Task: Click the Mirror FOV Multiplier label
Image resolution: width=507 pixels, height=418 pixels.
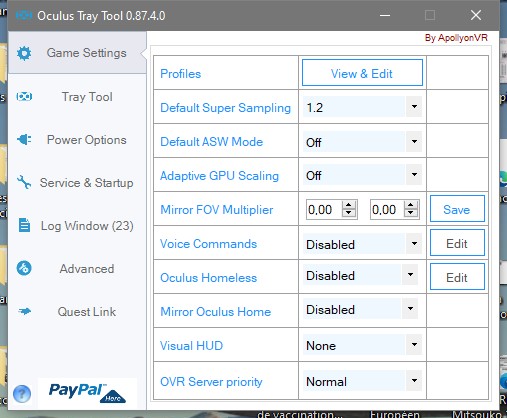Action: tap(217, 210)
